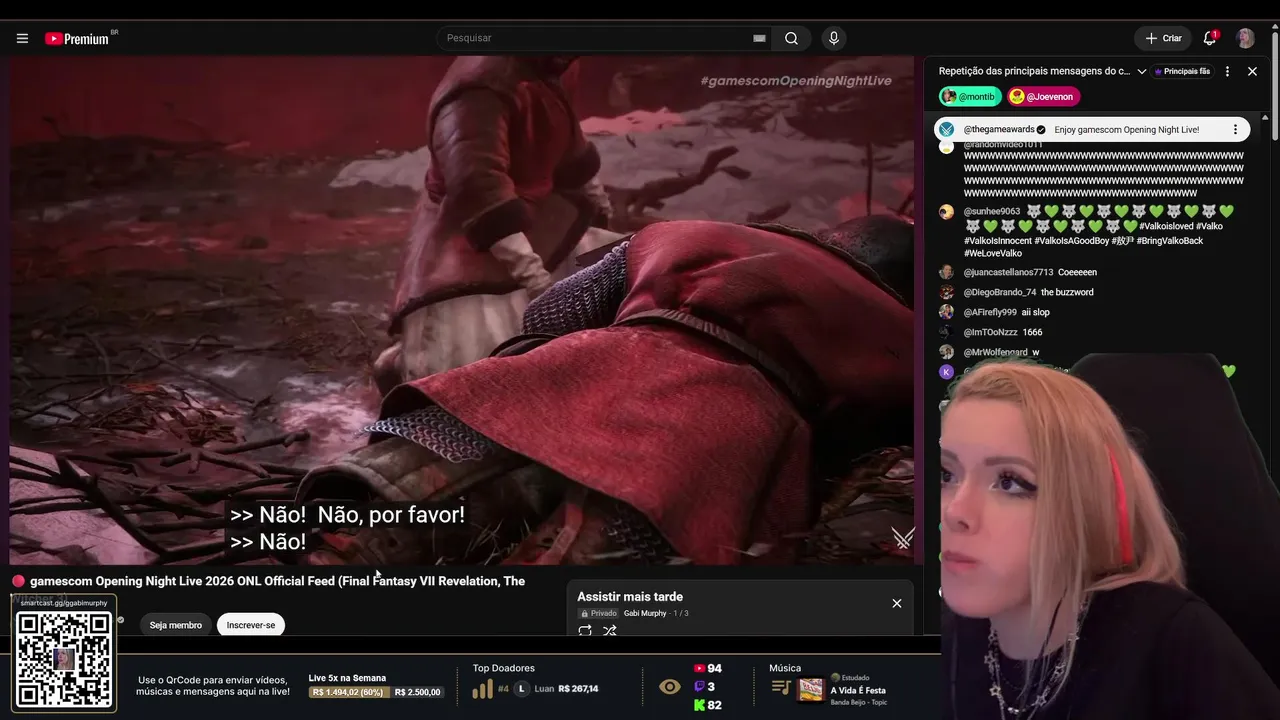Select the @montib chat chip
The width and height of the screenshot is (1280, 720).
[x=969, y=97]
